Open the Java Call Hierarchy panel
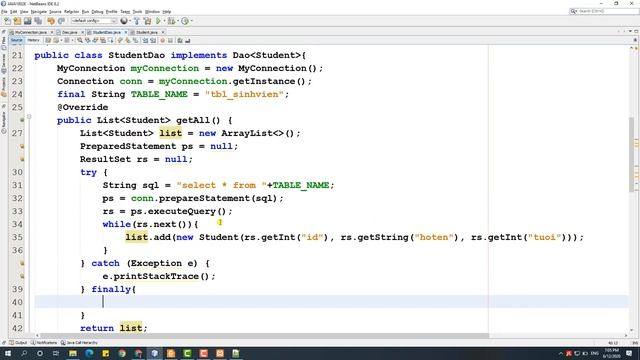 (79, 343)
